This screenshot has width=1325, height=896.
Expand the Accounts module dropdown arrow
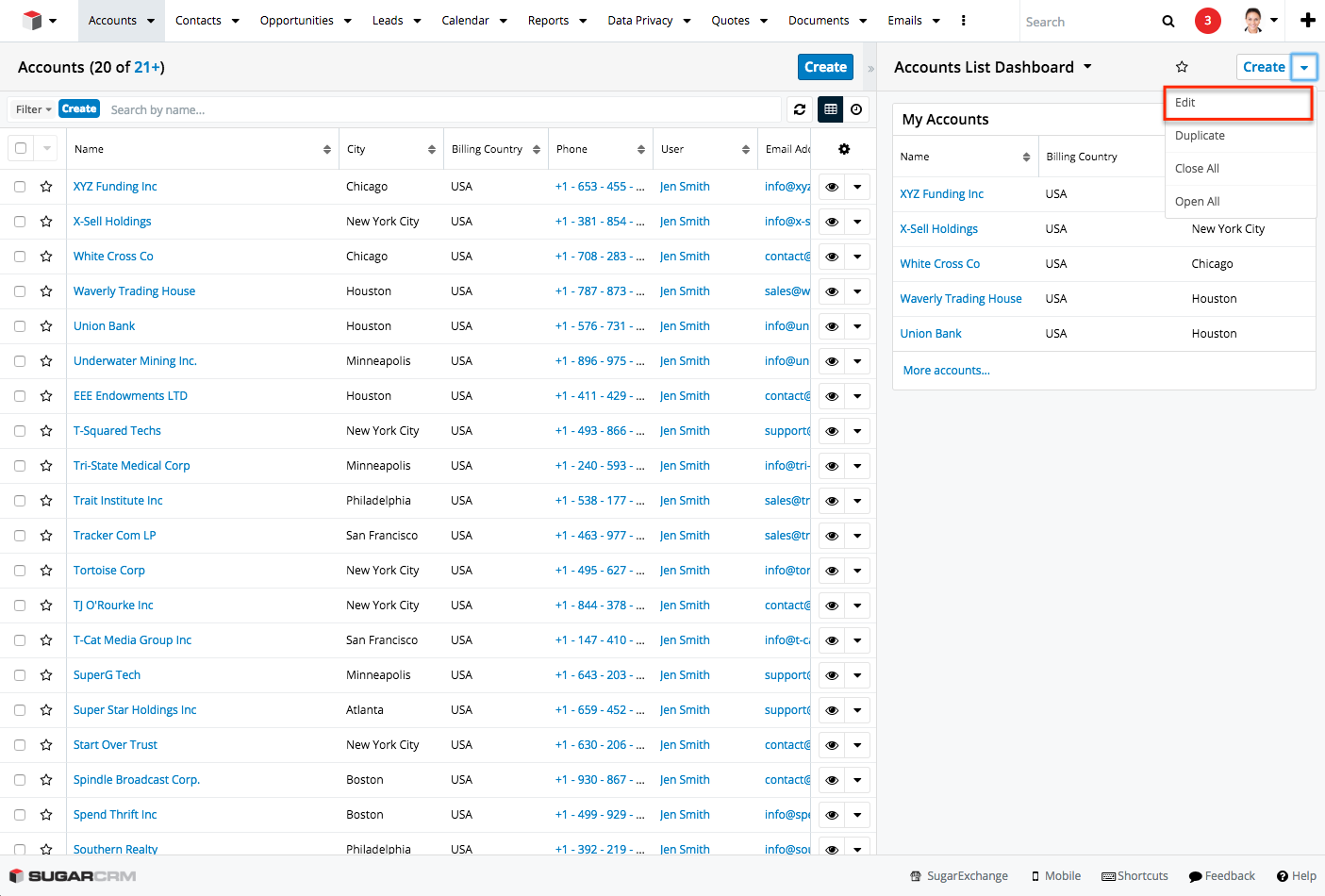(x=151, y=21)
